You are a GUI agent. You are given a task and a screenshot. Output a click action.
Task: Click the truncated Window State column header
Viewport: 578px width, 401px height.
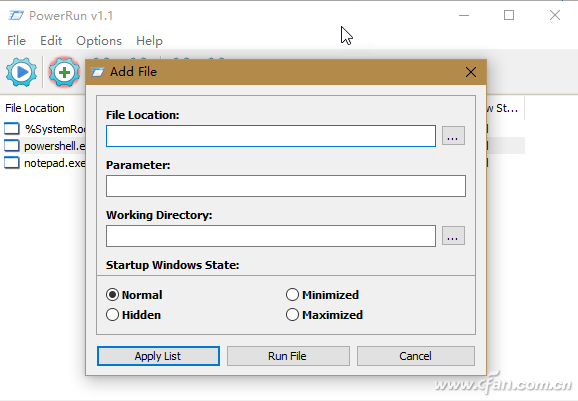[502, 108]
